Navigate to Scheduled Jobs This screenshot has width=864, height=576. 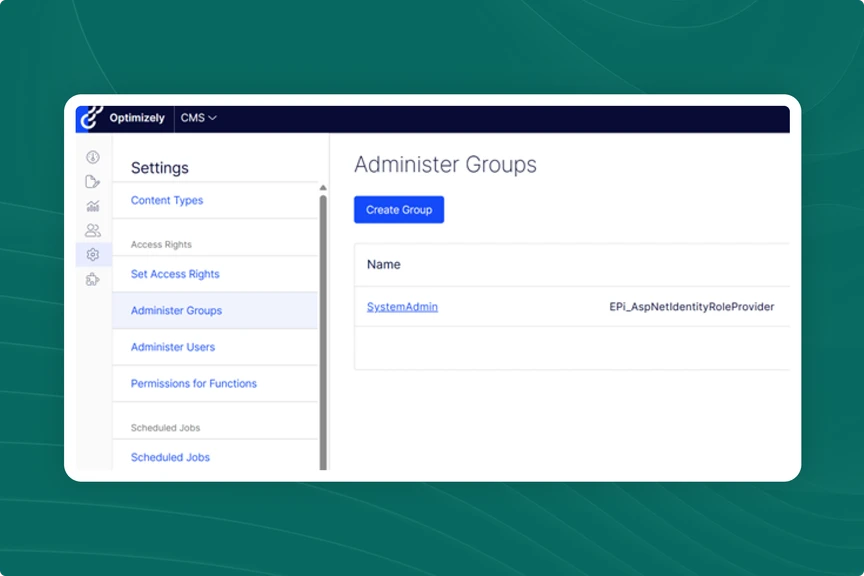point(170,457)
